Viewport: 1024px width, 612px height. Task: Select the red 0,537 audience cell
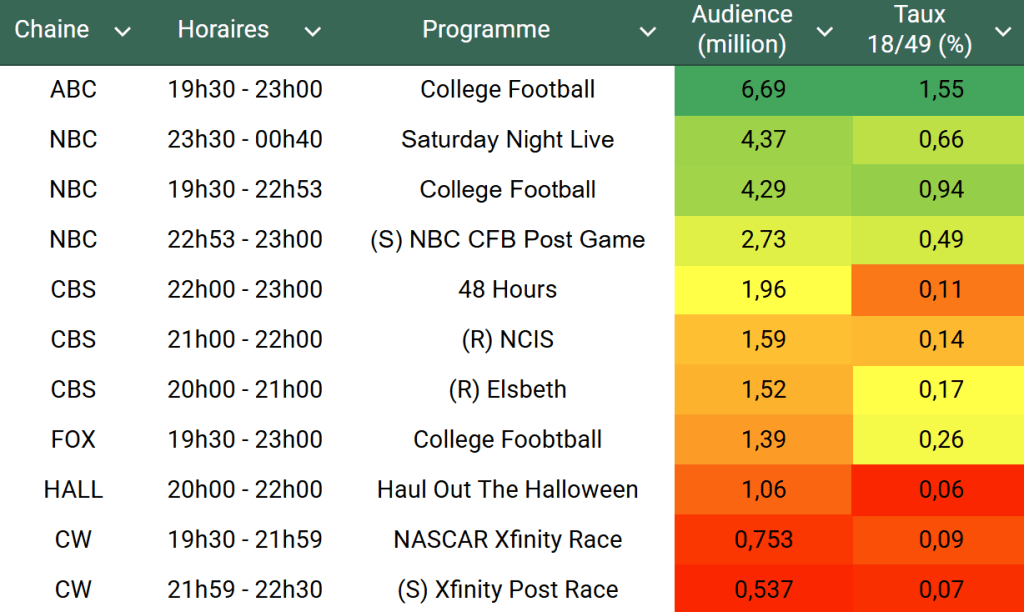coord(764,590)
